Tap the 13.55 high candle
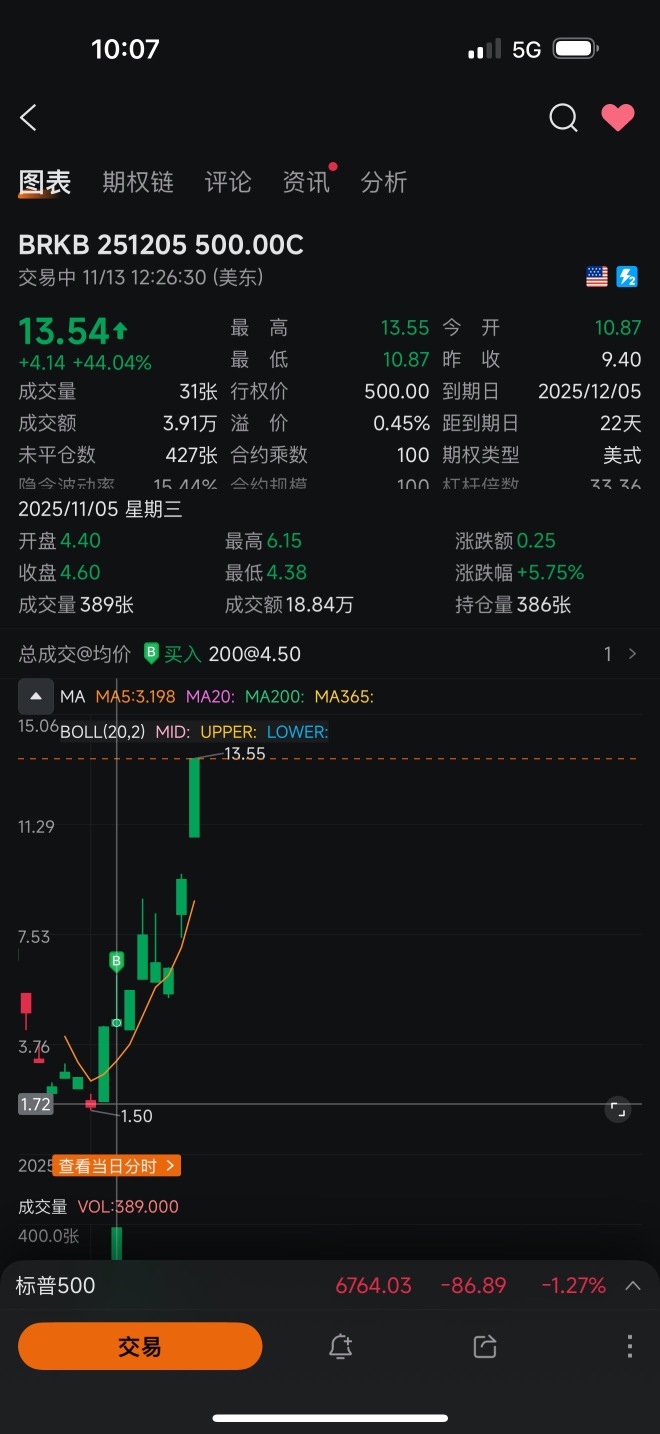660x1434 pixels. pyautogui.click(x=195, y=797)
